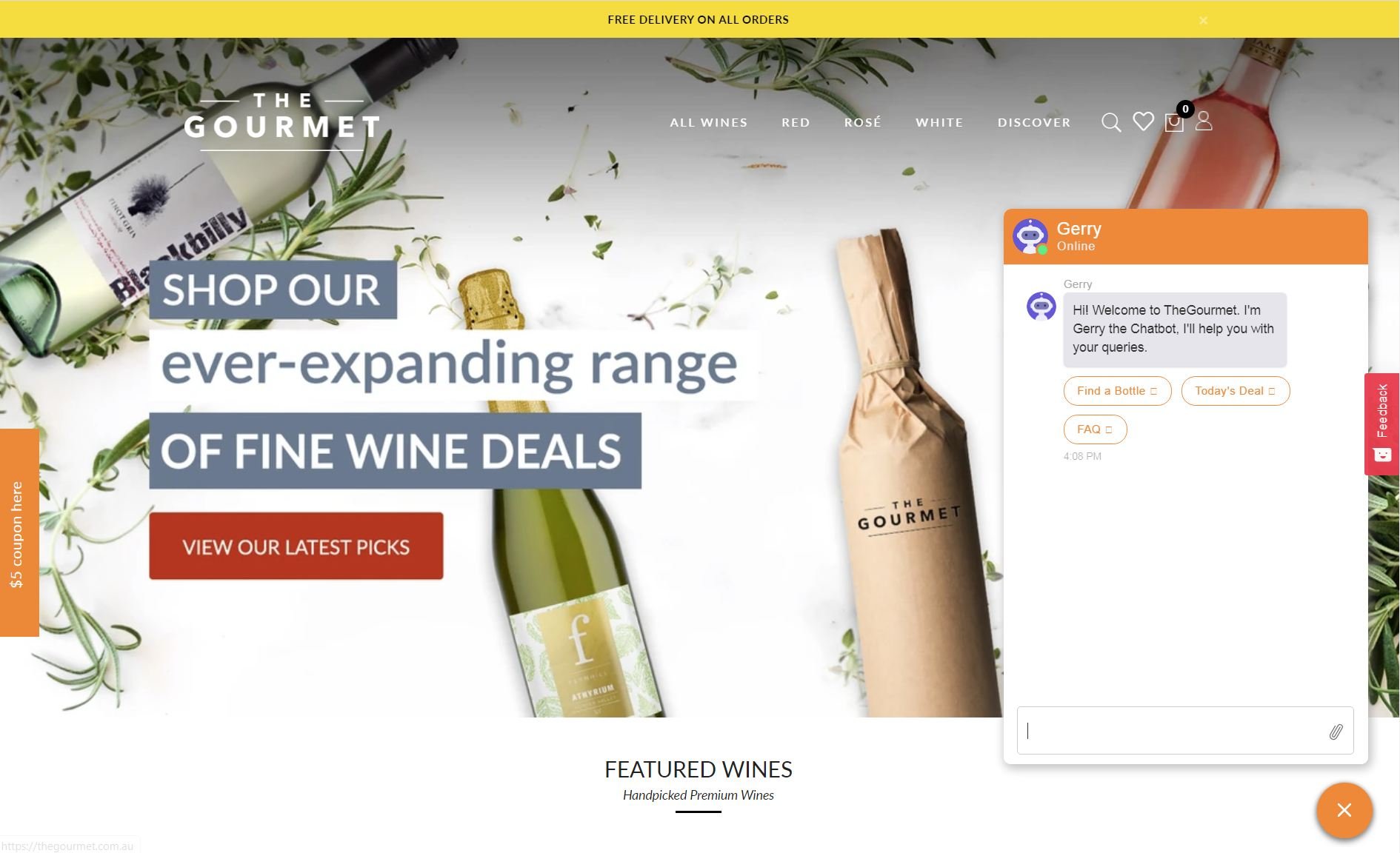Open the Feedback side tab

click(x=1382, y=424)
